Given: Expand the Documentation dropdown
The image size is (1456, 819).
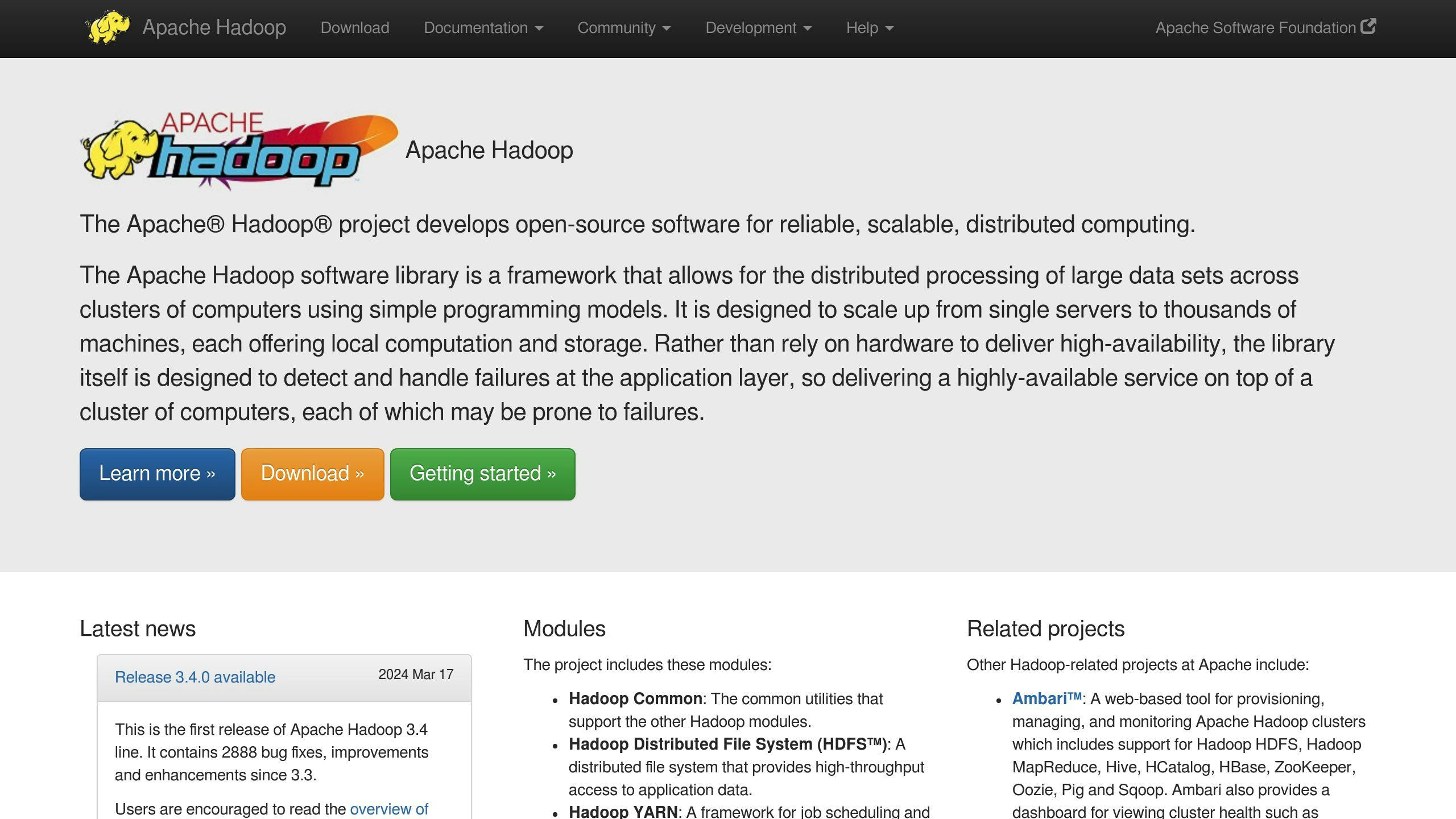Looking at the screenshot, I should [483, 28].
